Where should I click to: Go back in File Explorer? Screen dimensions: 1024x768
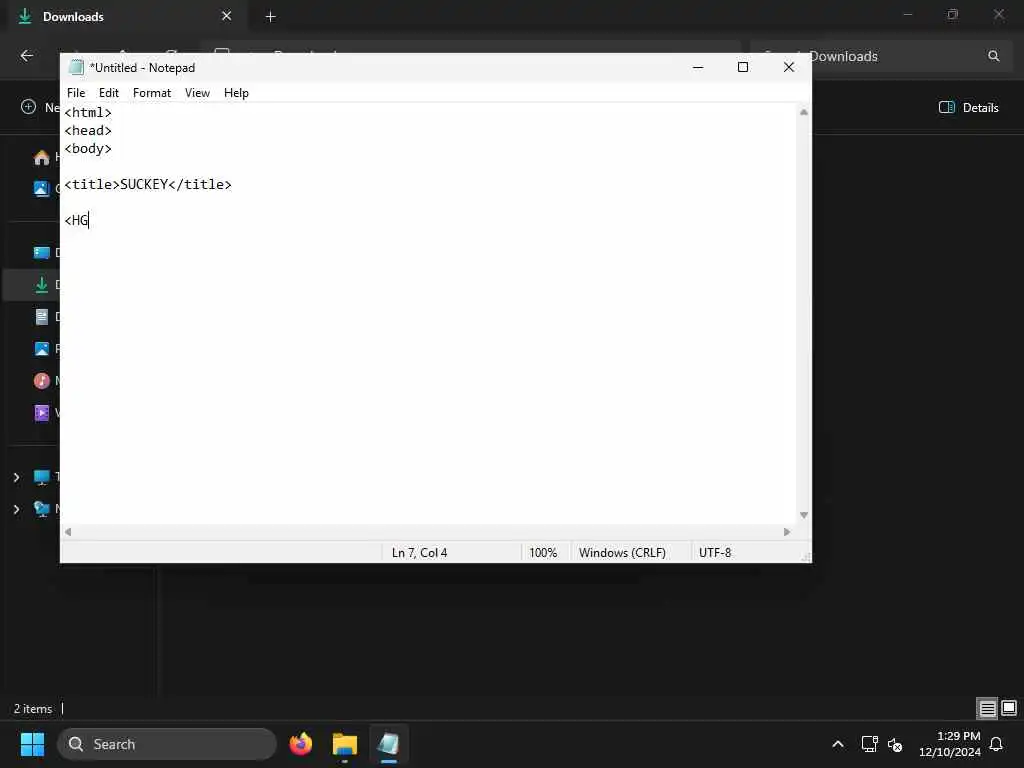coord(27,56)
